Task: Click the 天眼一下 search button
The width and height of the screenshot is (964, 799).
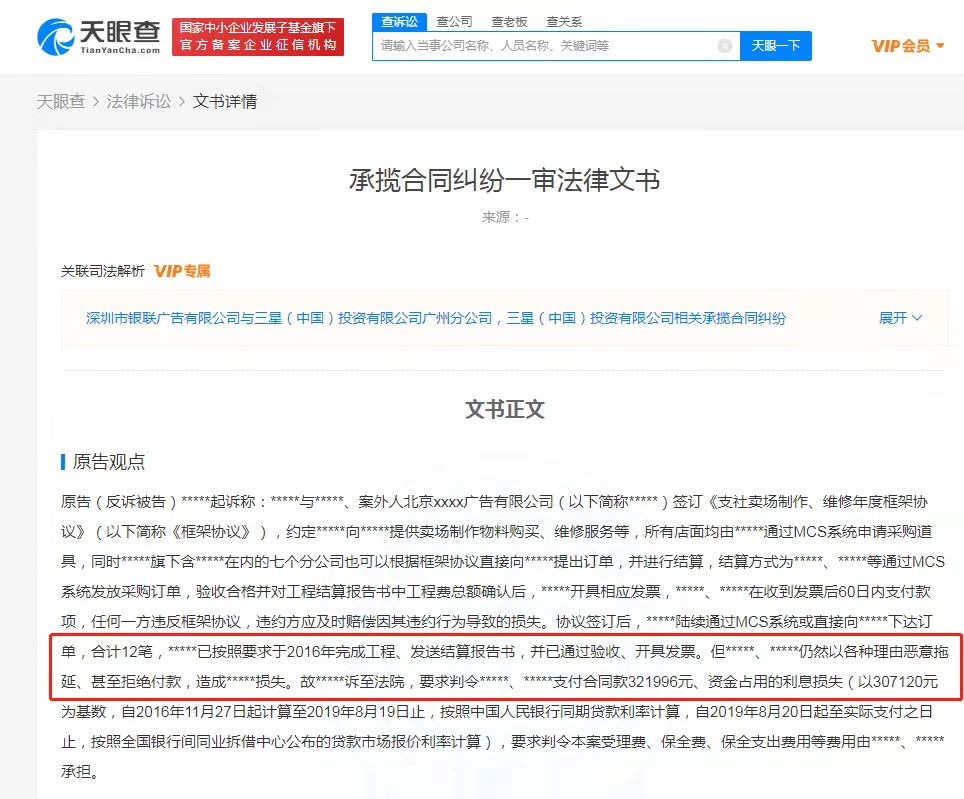Action: click(775, 45)
